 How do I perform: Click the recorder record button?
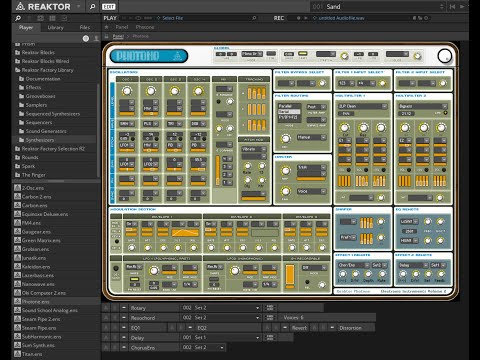pyautogui.click(x=298, y=18)
